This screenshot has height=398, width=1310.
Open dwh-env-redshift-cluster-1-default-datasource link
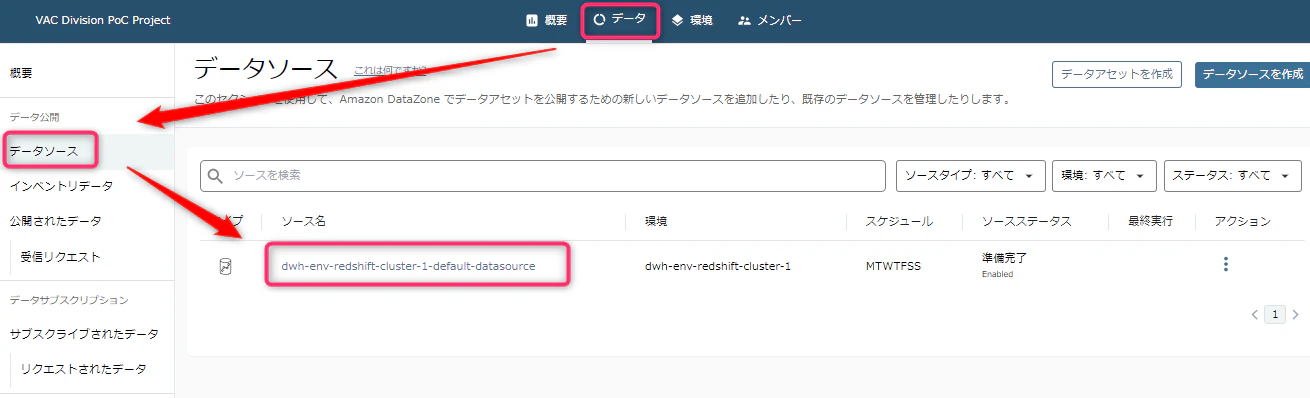click(x=409, y=266)
